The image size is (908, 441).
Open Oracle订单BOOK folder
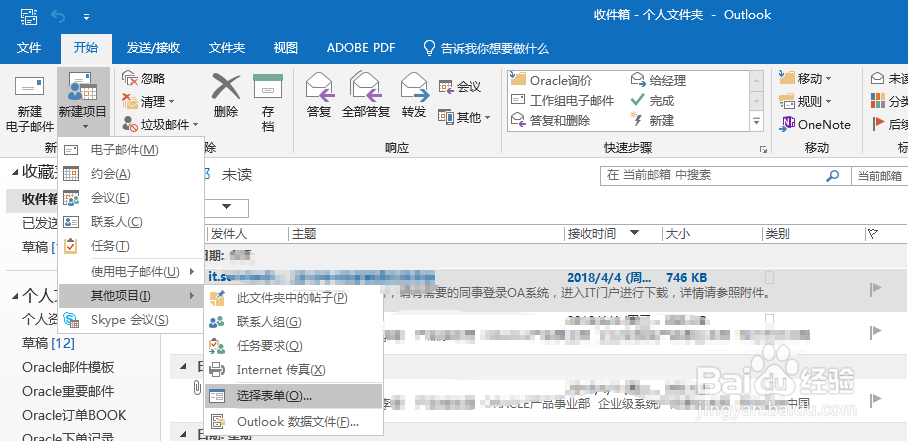point(74,416)
